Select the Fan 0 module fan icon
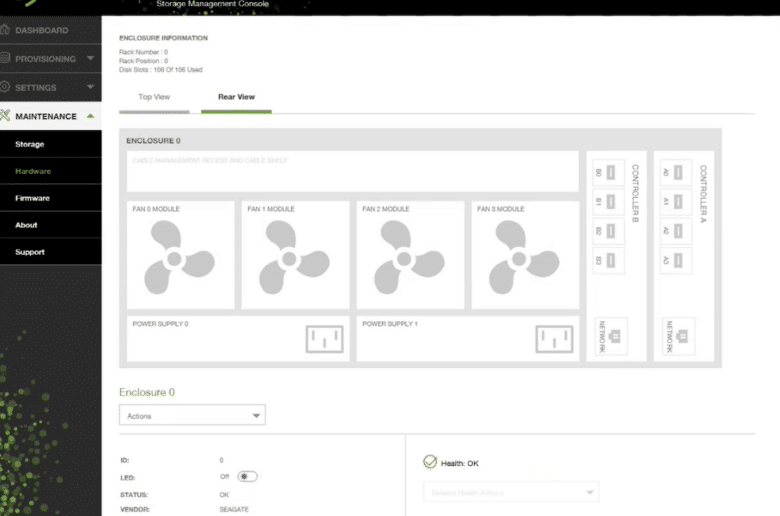 pyautogui.click(x=179, y=258)
